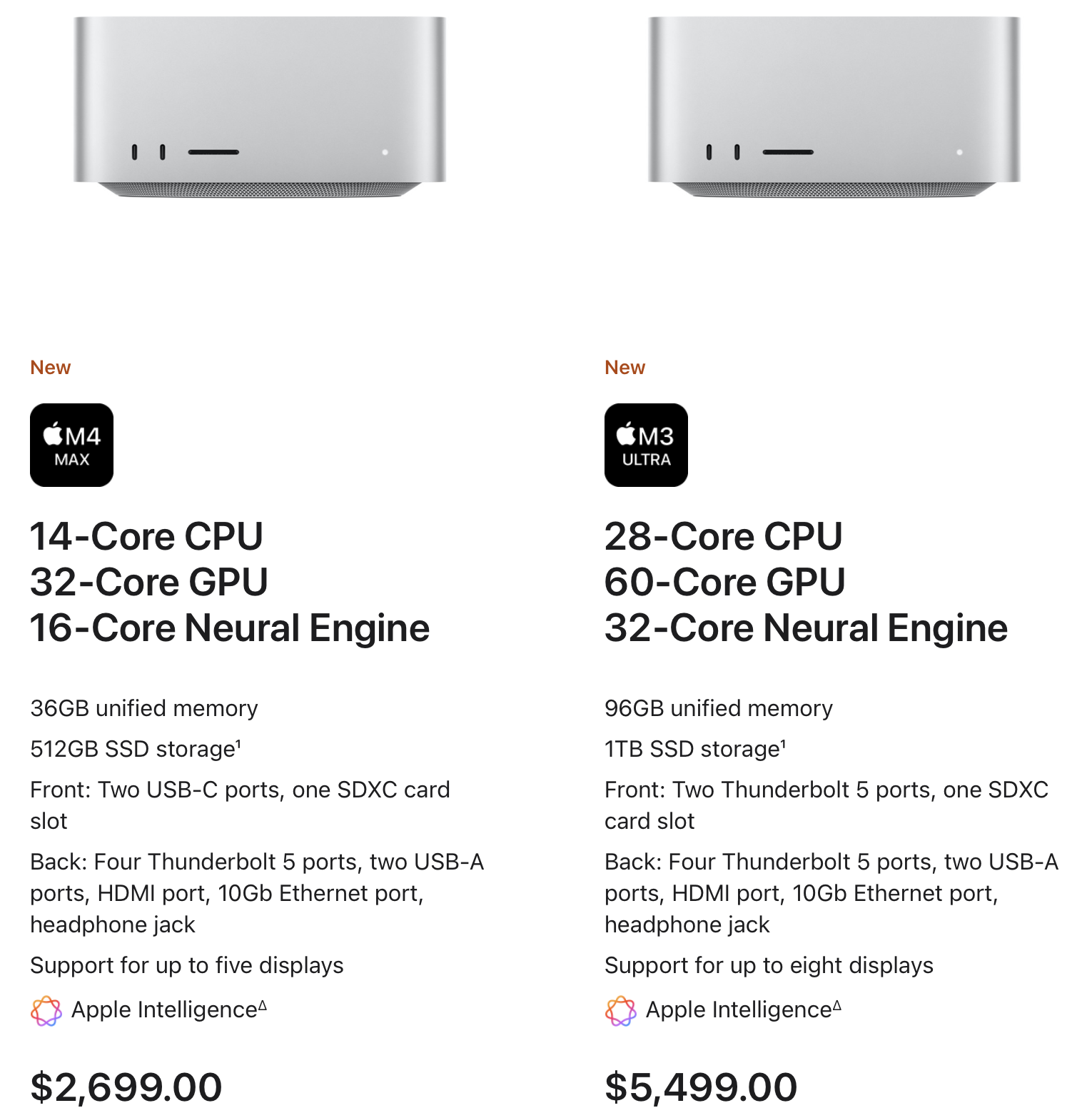Click the 96GB unified memory text

(718, 708)
